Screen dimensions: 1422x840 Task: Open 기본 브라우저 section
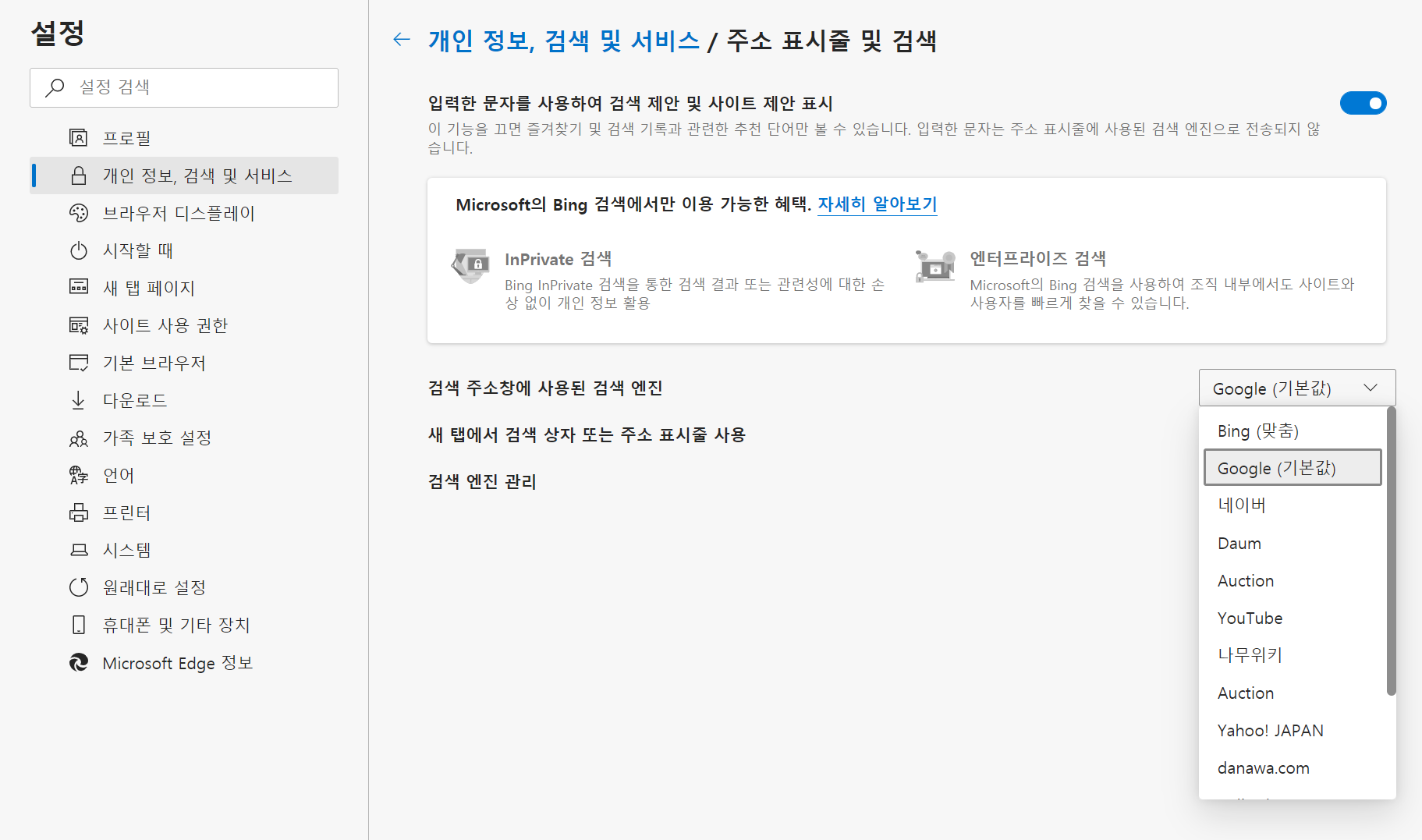[x=184, y=363]
